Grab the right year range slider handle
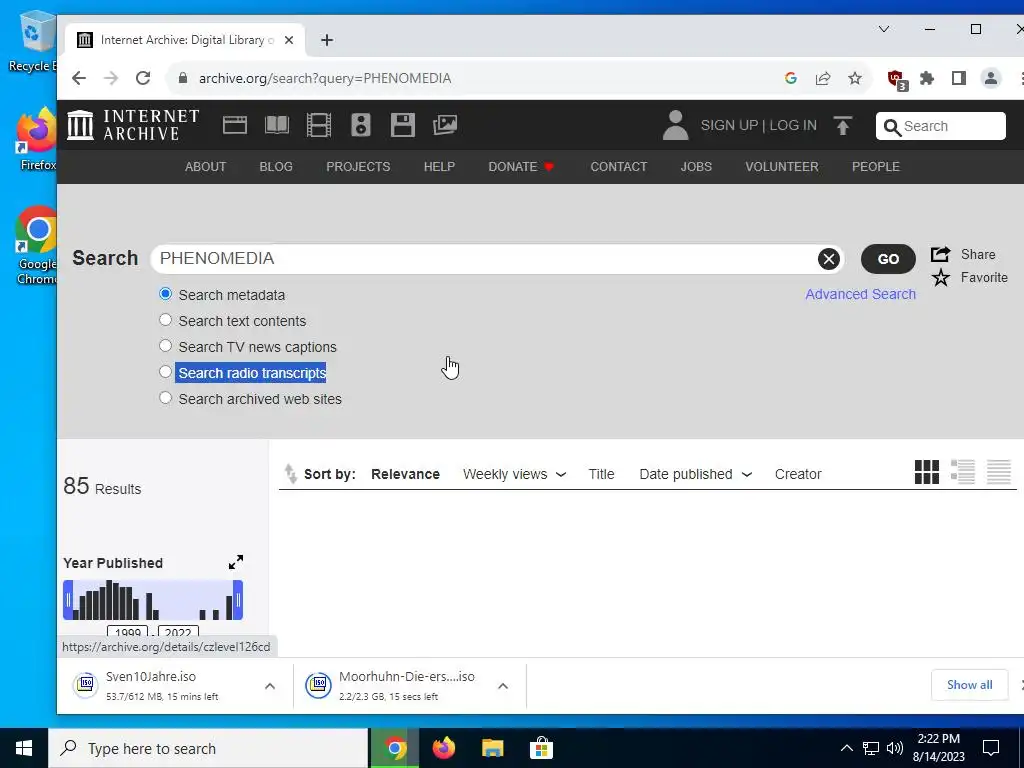1024x768 pixels. [x=238, y=600]
